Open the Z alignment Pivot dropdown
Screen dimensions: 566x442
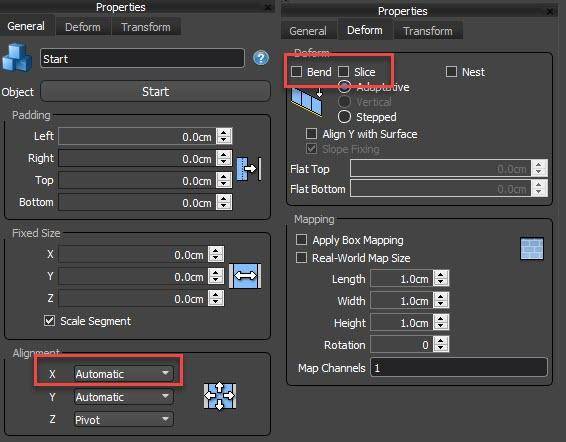[x=124, y=419]
